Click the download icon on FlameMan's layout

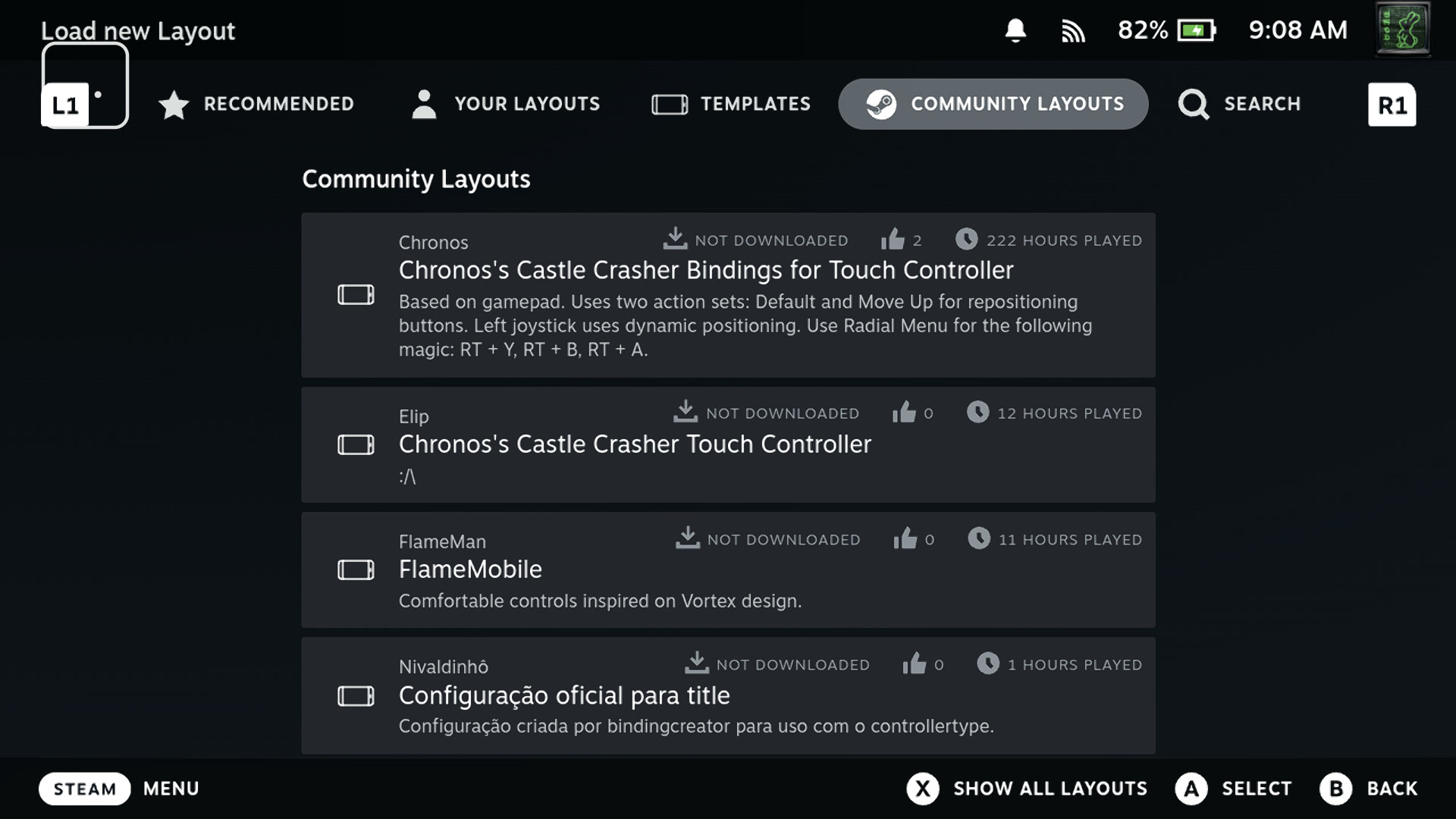click(x=687, y=537)
